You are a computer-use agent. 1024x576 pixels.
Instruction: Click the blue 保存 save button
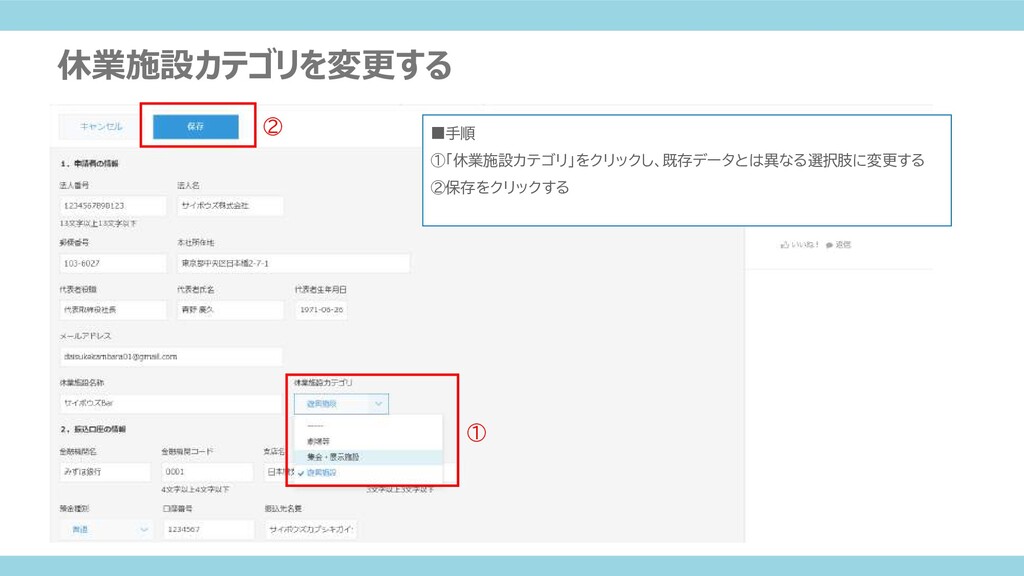click(195, 127)
